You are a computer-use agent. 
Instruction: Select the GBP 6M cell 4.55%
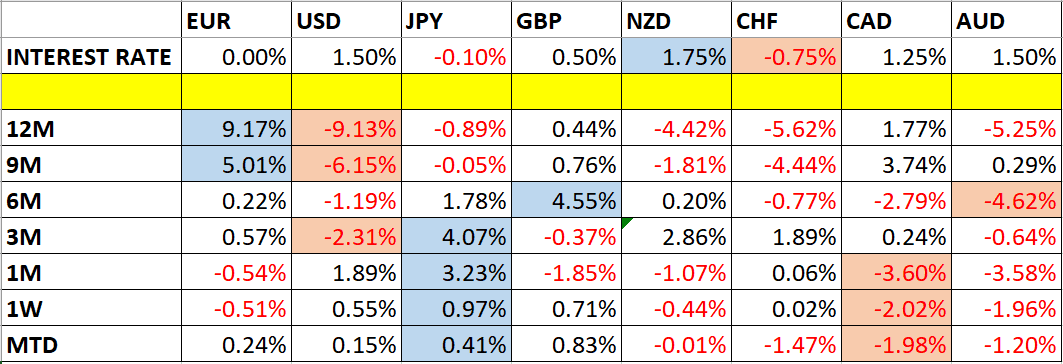click(x=565, y=201)
